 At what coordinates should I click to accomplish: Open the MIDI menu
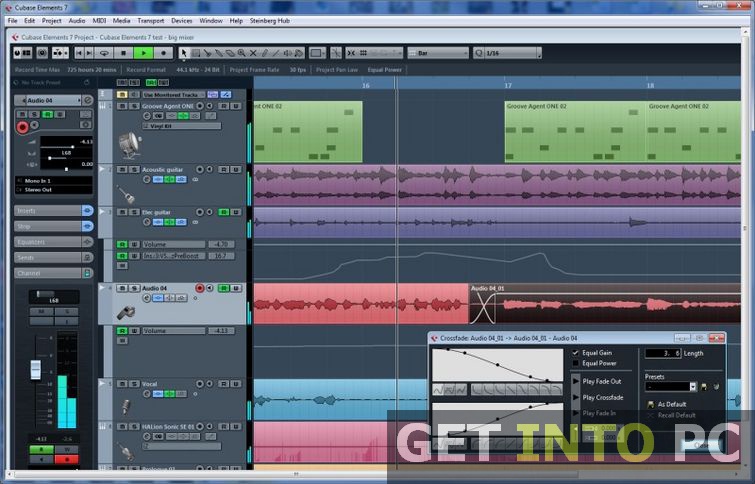pyautogui.click(x=99, y=21)
